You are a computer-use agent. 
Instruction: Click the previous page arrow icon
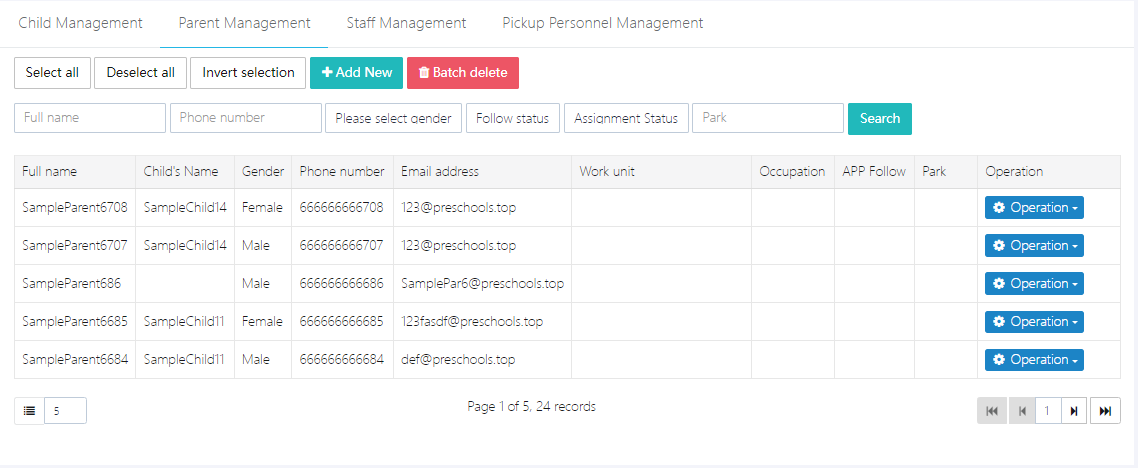pos(1022,411)
